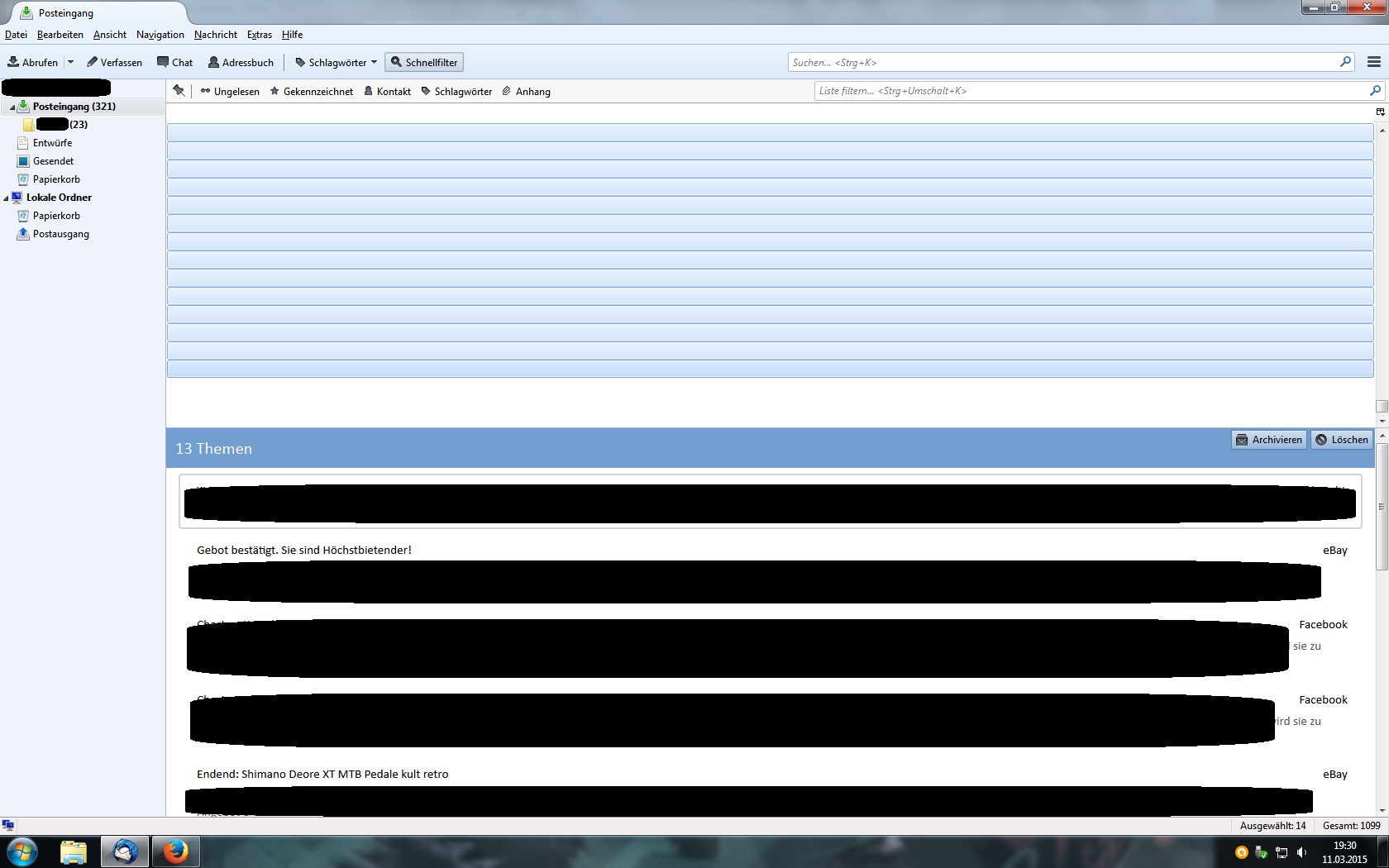Click the online status icon in status bar
Screen dimensions: 1389x868
8,825
